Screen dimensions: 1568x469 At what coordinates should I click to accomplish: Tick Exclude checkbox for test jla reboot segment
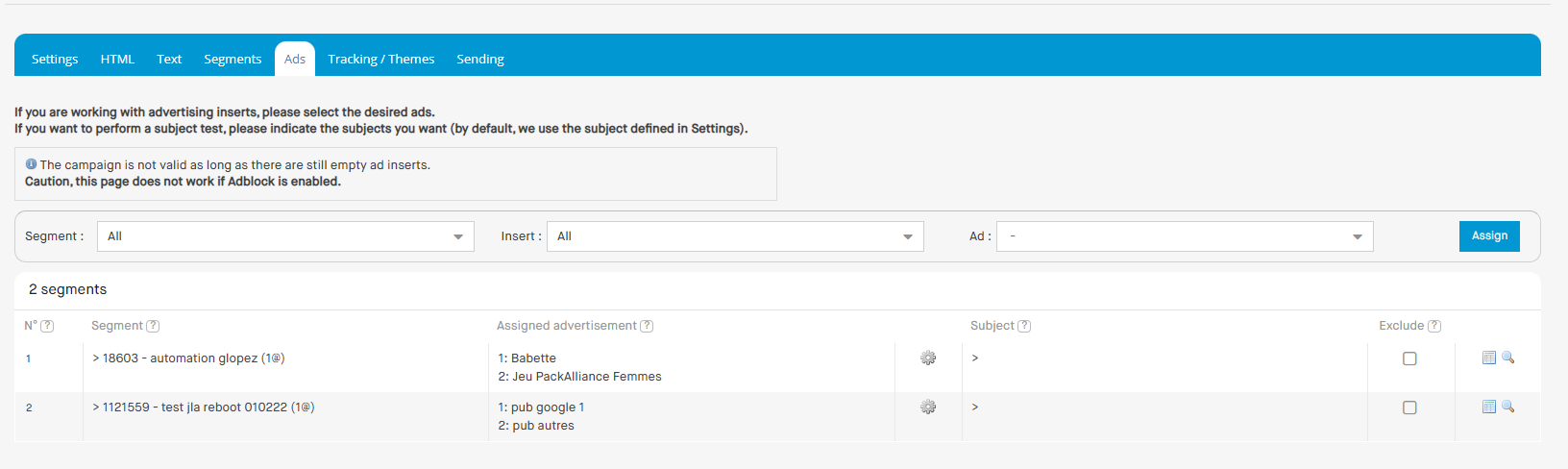[x=1409, y=407]
